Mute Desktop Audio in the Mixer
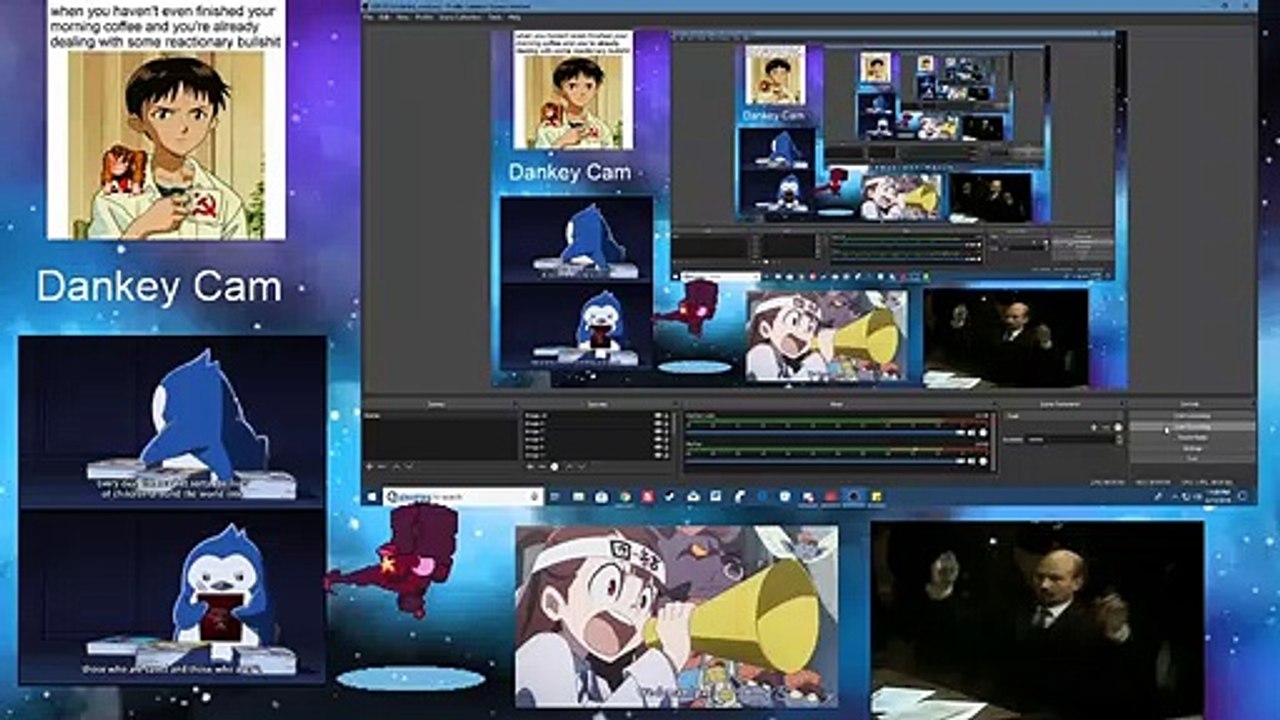 (972, 432)
